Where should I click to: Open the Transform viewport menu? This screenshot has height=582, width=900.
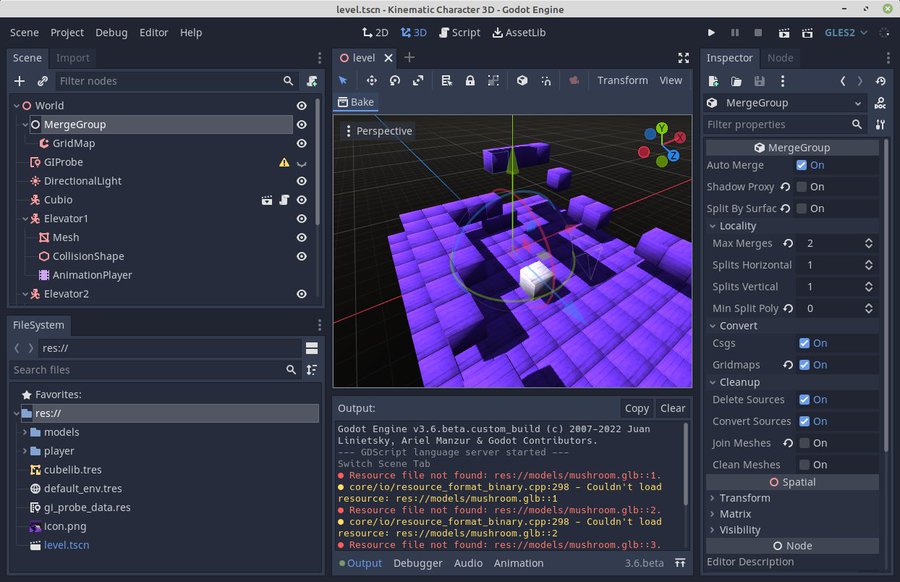(622, 80)
